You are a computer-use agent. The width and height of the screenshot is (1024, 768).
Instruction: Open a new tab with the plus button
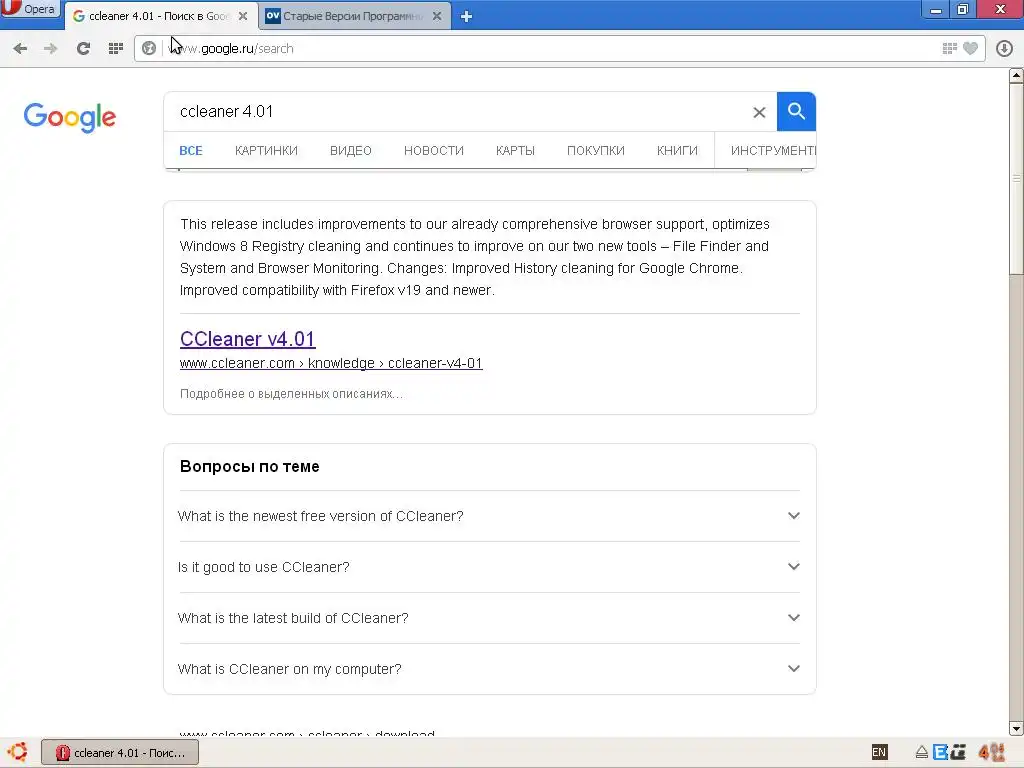point(466,16)
